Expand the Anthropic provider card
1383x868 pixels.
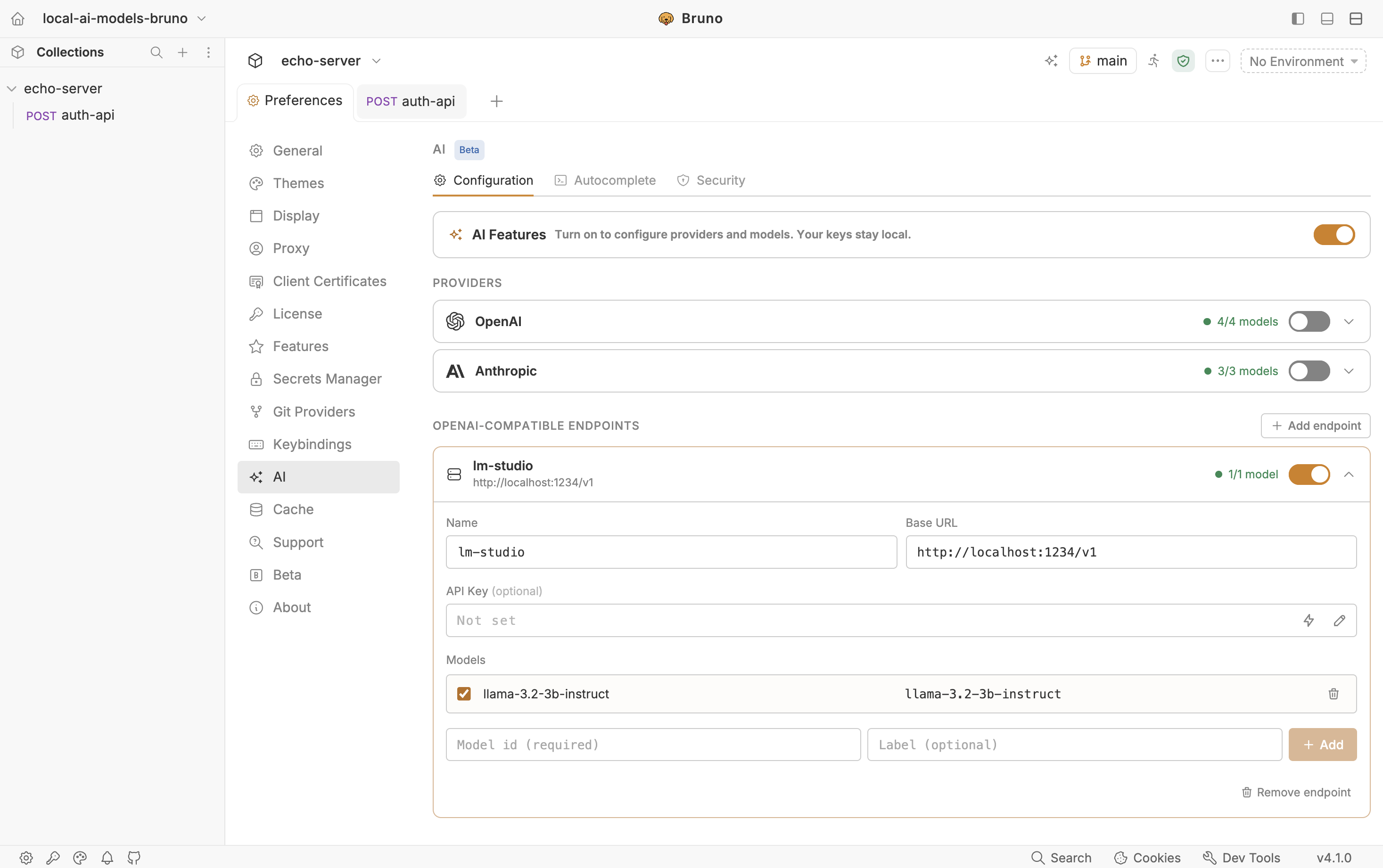coord(1349,371)
